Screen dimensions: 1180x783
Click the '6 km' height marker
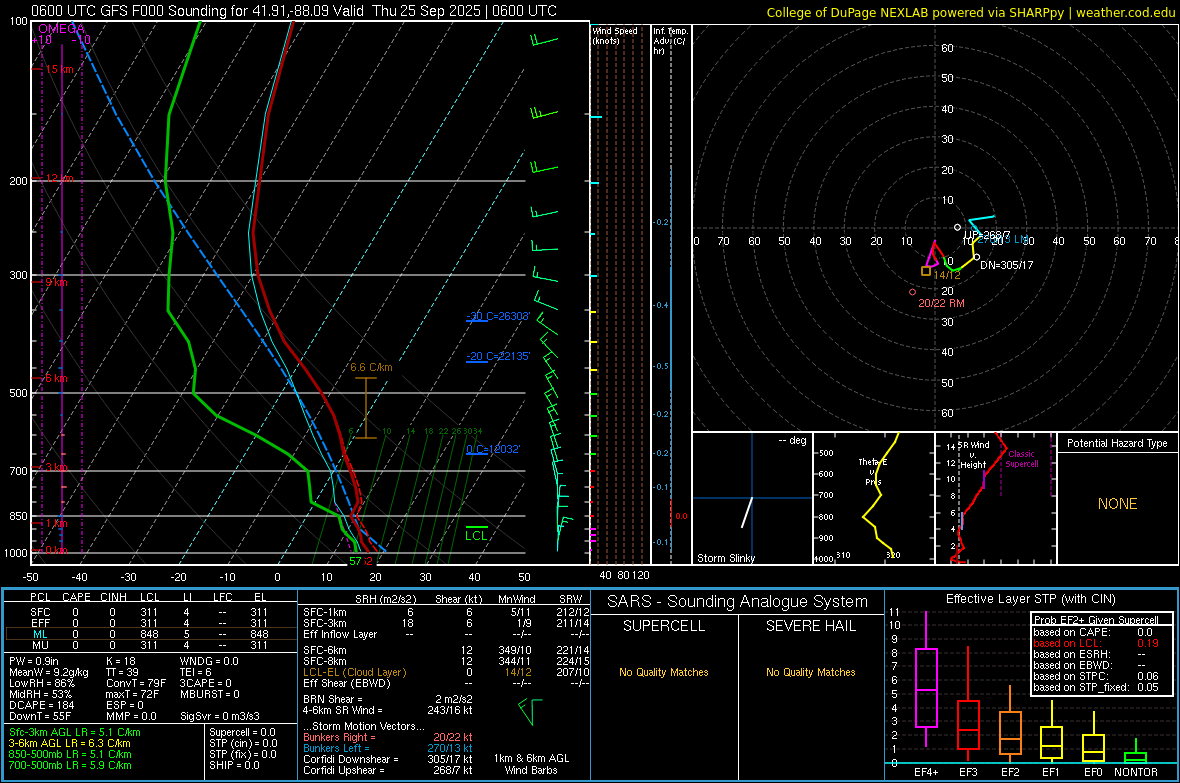coord(56,378)
